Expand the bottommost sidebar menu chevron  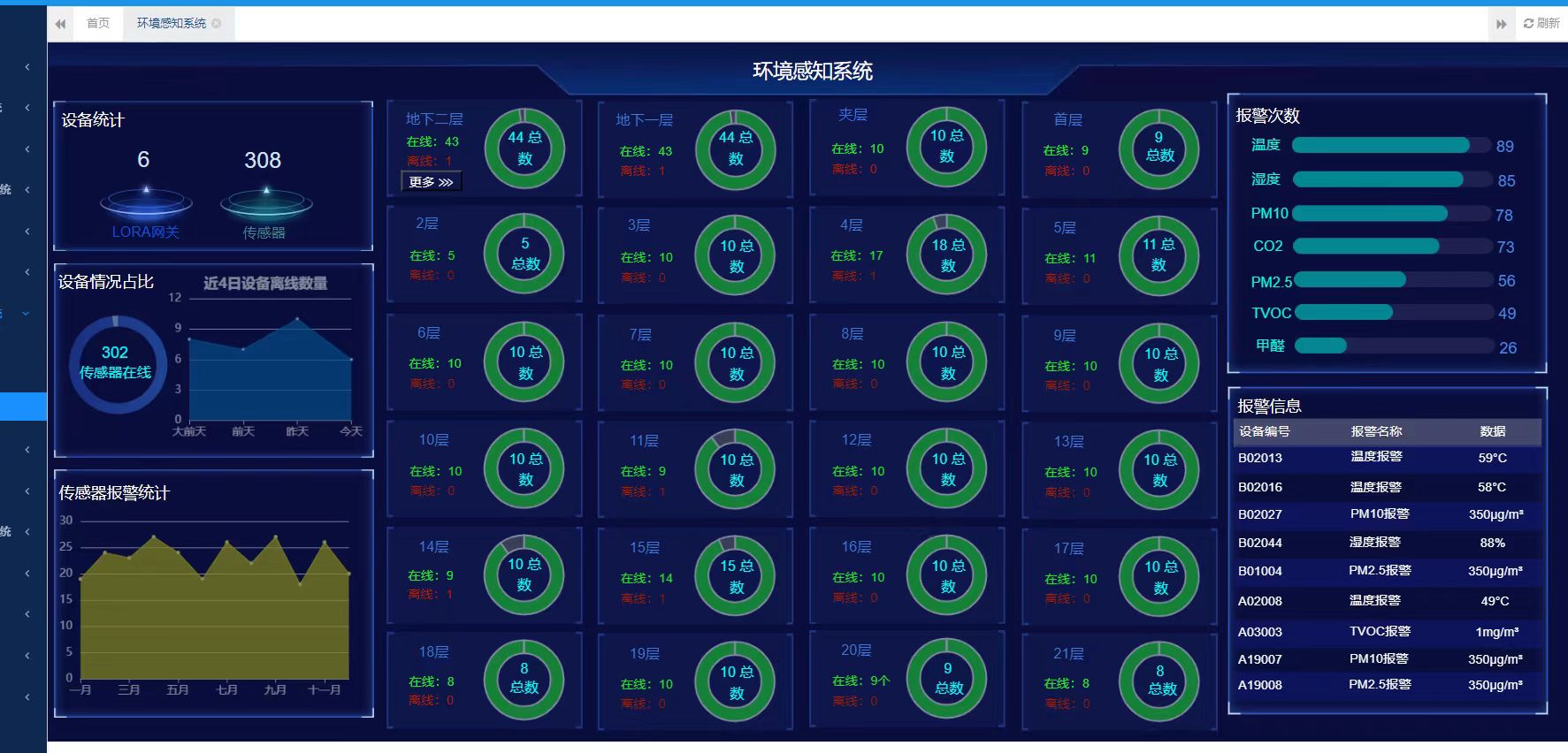click(x=27, y=697)
